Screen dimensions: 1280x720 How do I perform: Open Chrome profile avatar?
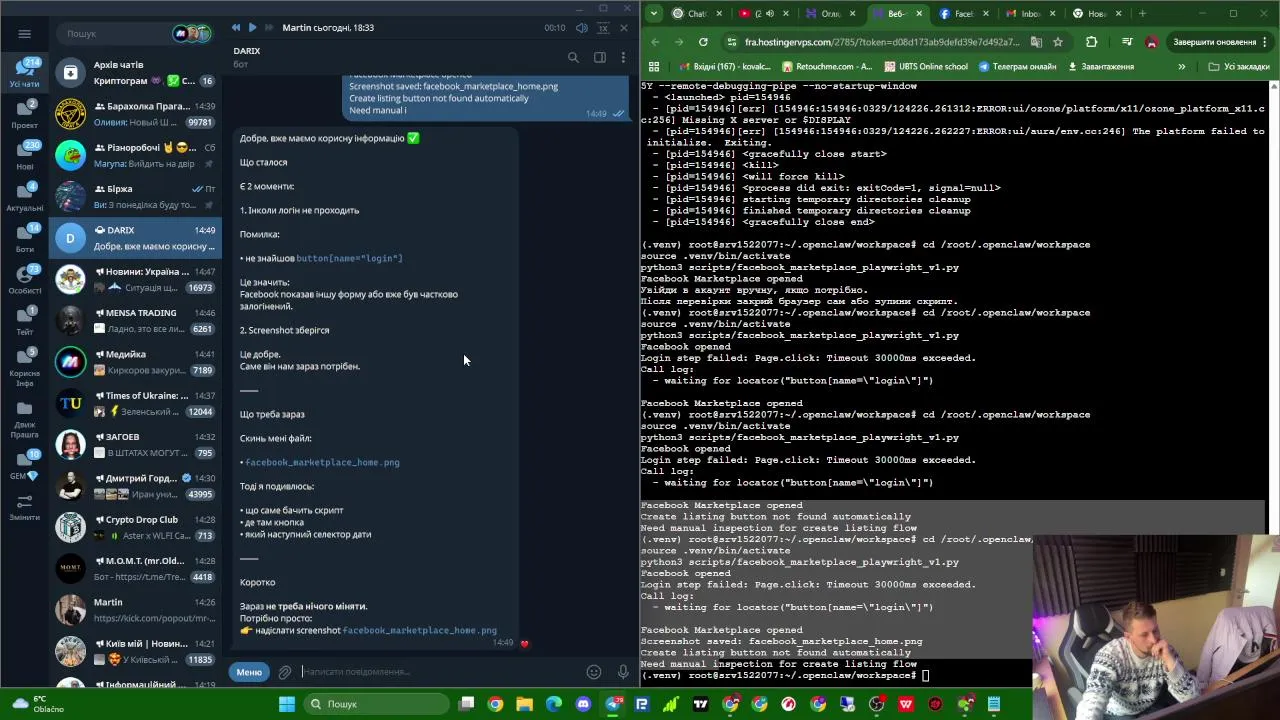click(x=1152, y=42)
